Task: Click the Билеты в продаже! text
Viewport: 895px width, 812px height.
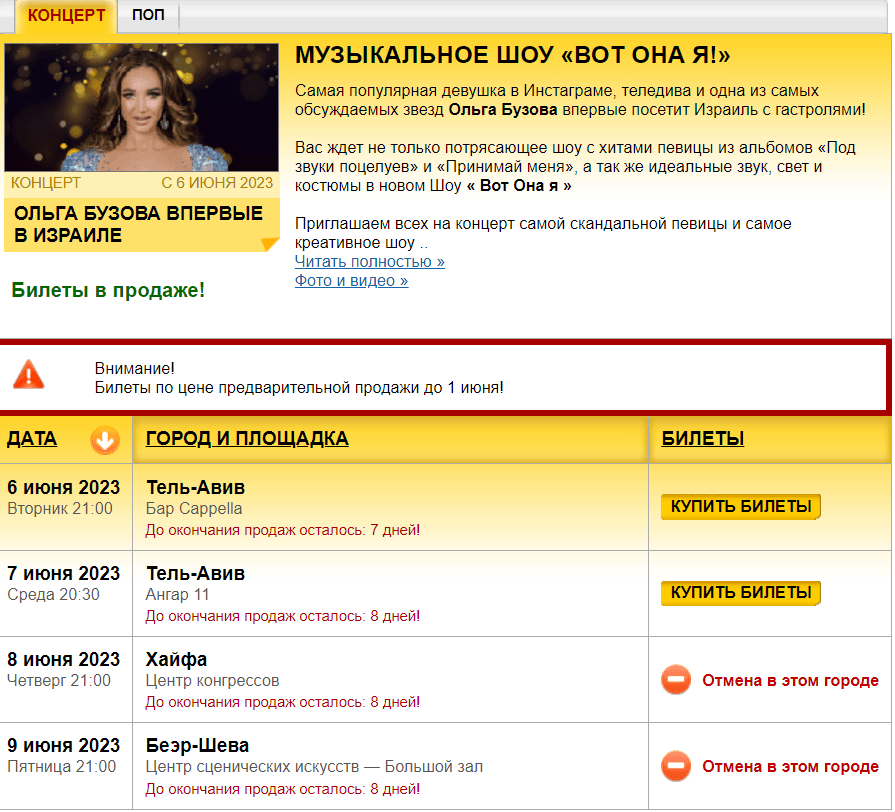Action: pos(108,290)
